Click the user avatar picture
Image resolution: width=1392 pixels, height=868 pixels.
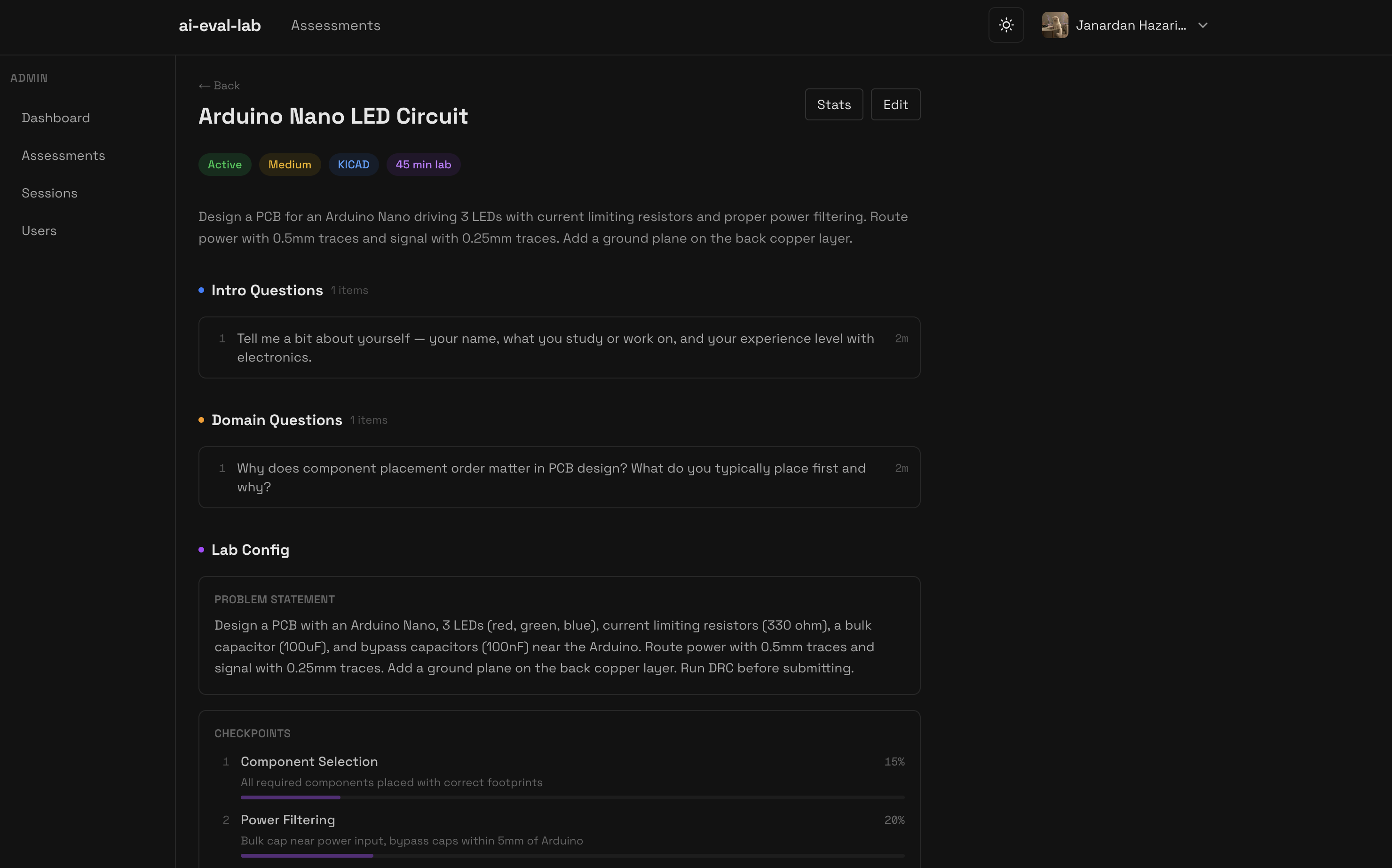coord(1054,25)
